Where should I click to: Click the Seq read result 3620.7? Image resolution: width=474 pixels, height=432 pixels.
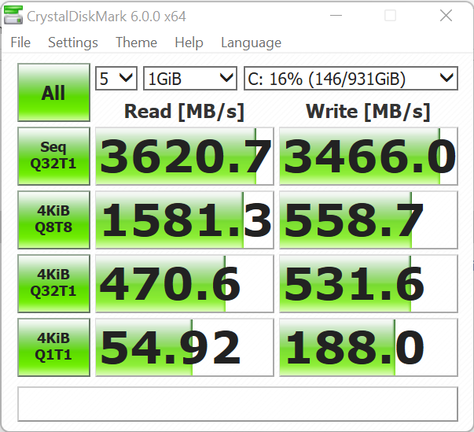coord(184,156)
